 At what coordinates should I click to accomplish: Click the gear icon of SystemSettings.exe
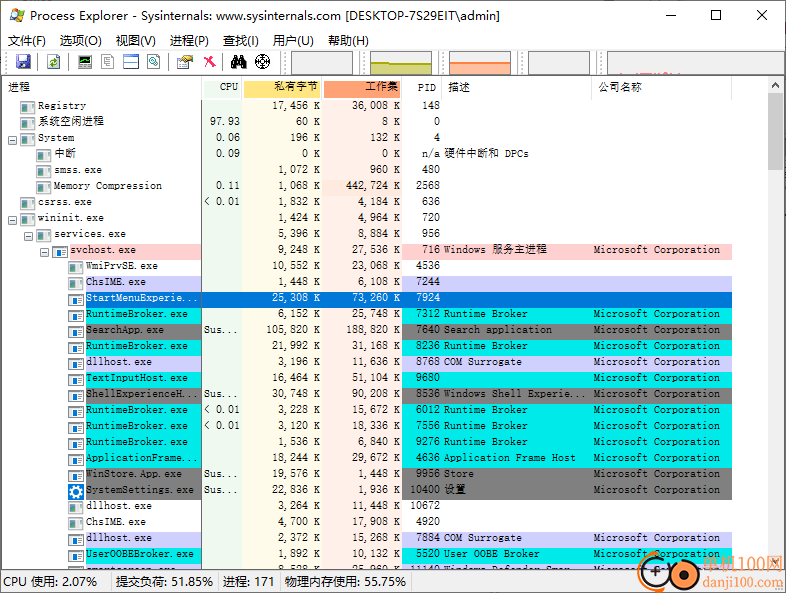pyautogui.click(x=76, y=492)
